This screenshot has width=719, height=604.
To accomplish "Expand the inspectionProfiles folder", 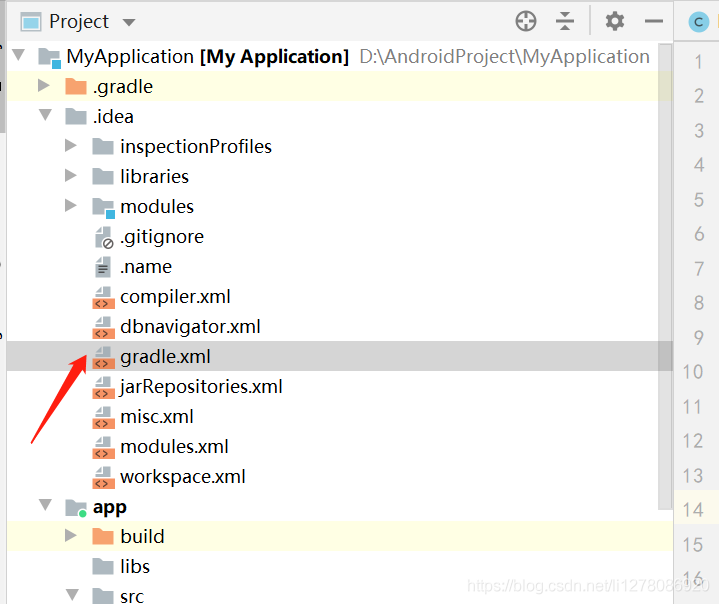I will pyautogui.click(x=71, y=146).
